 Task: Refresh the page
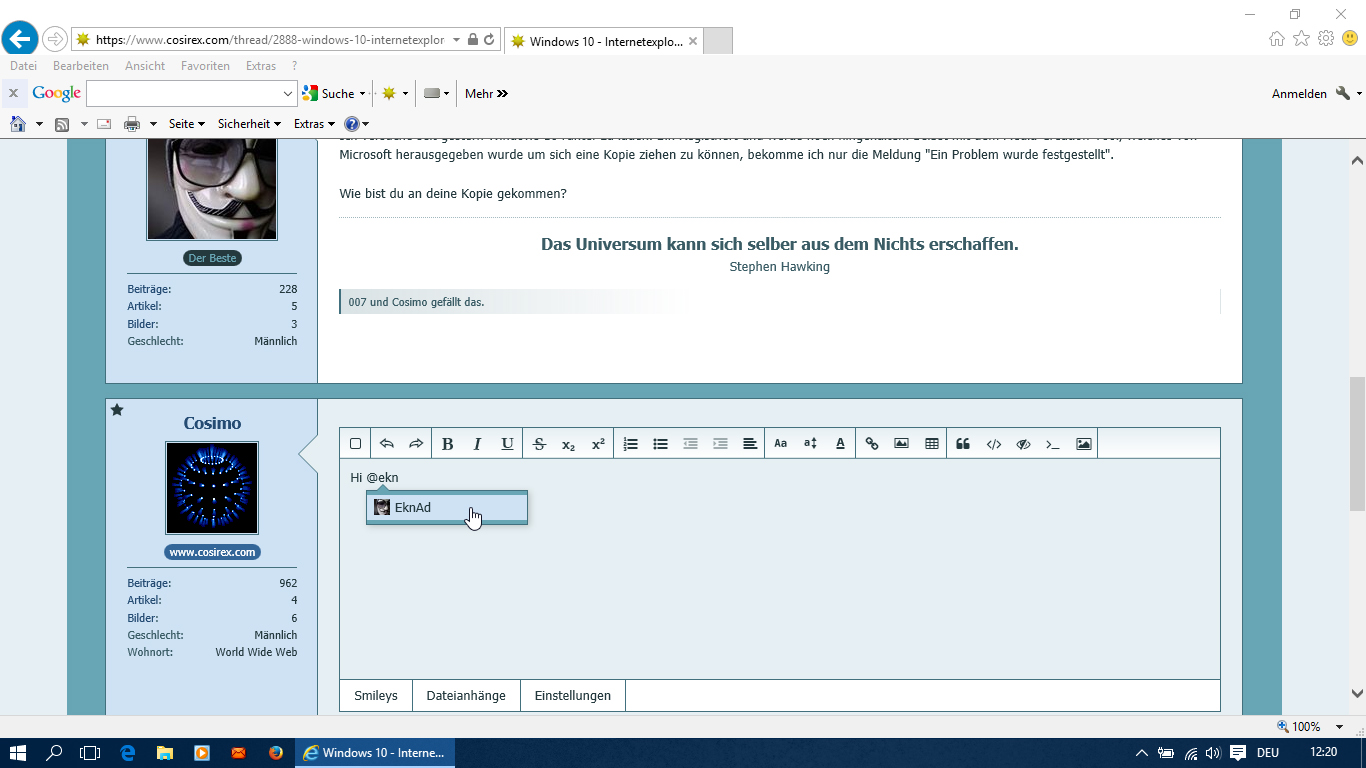tap(489, 40)
